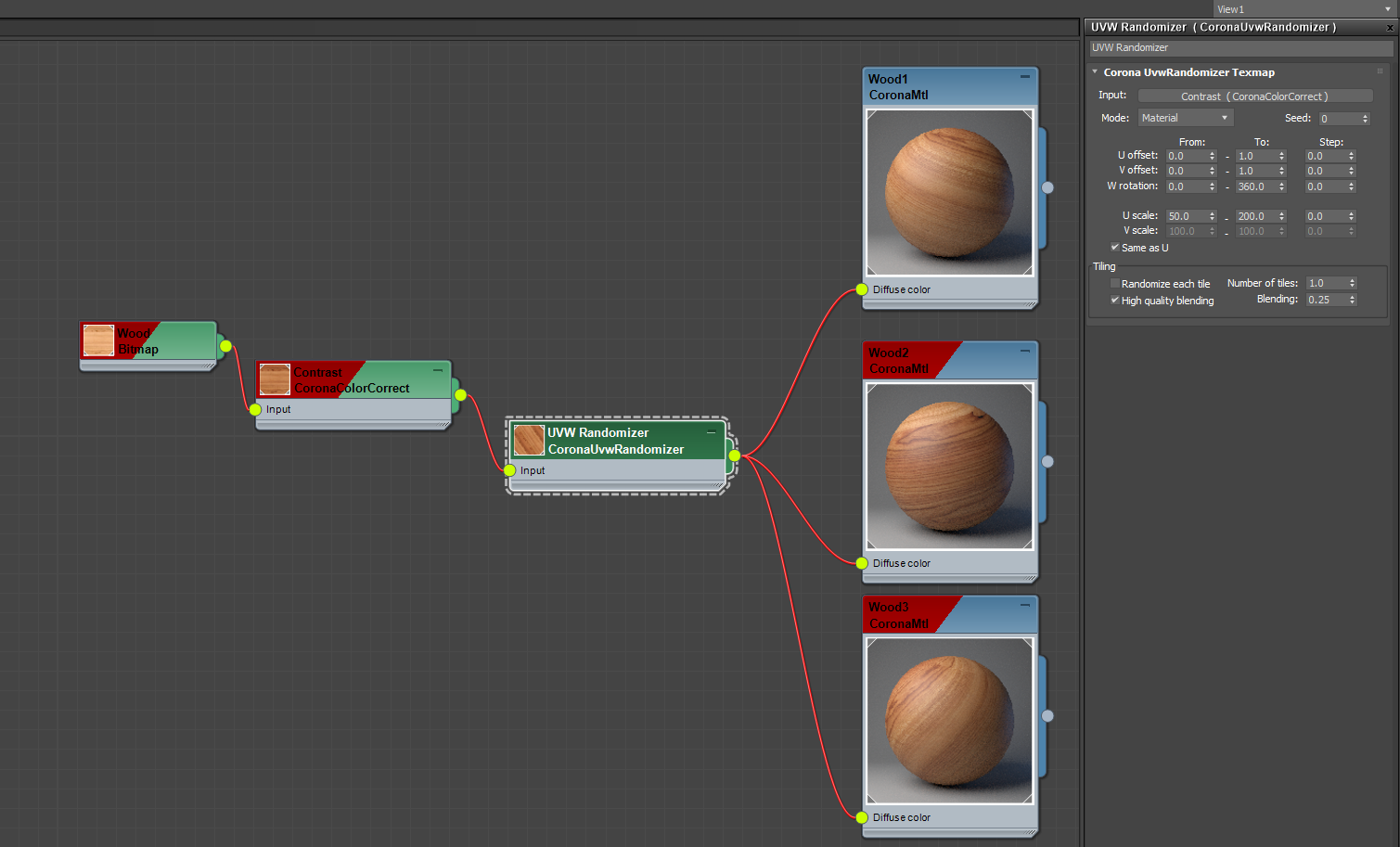Close the UVW Randomizer parameter panel
The image size is (1400, 847).
click(1390, 28)
